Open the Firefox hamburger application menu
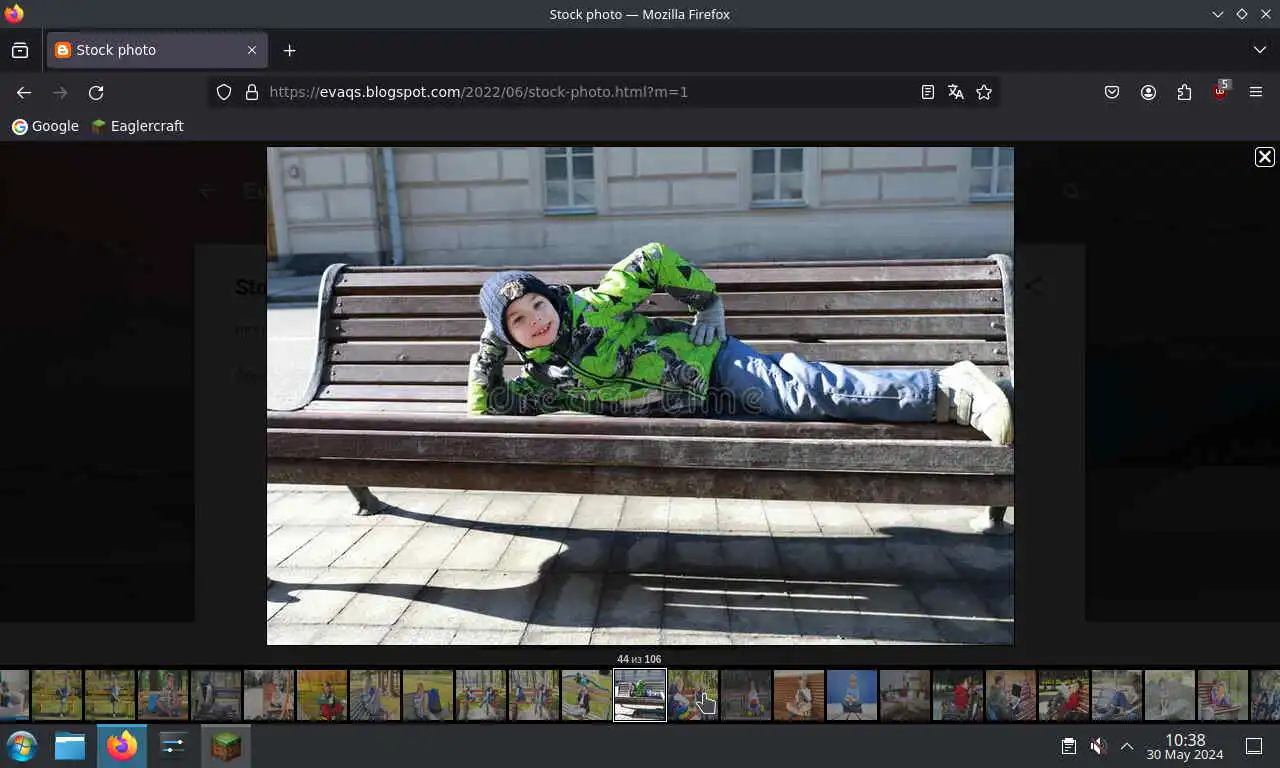This screenshot has height=768, width=1280. [x=1256, y=92]
